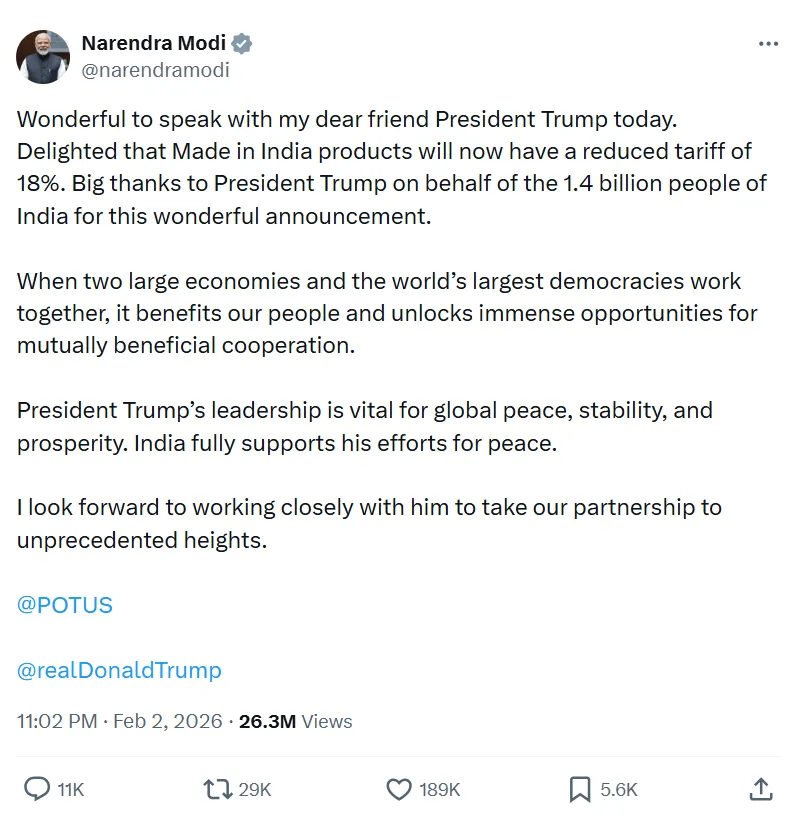Open the reply conversation icon
This screenshot has height=831, width=795.
point(35,789)
